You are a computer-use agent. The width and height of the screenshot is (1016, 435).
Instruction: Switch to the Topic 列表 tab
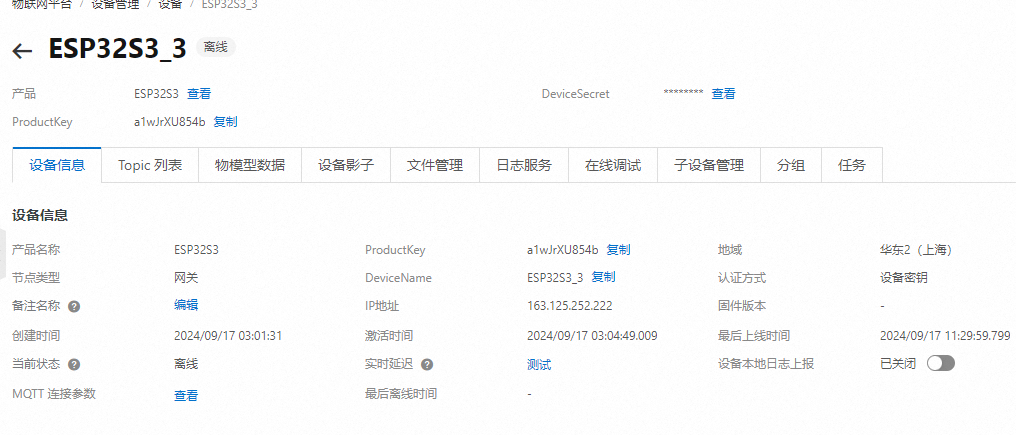point(150,166)
